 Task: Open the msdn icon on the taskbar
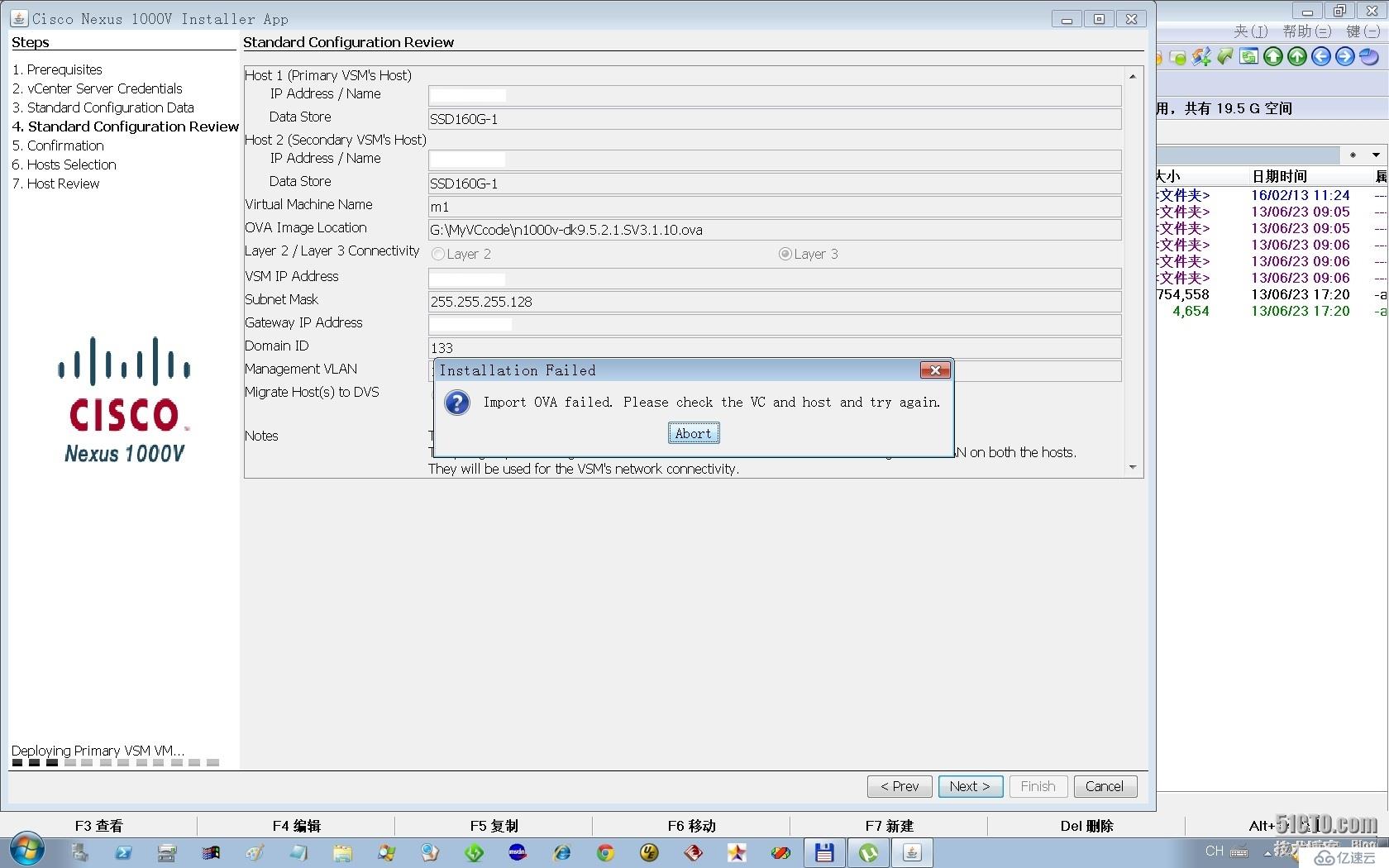(518, 852)
